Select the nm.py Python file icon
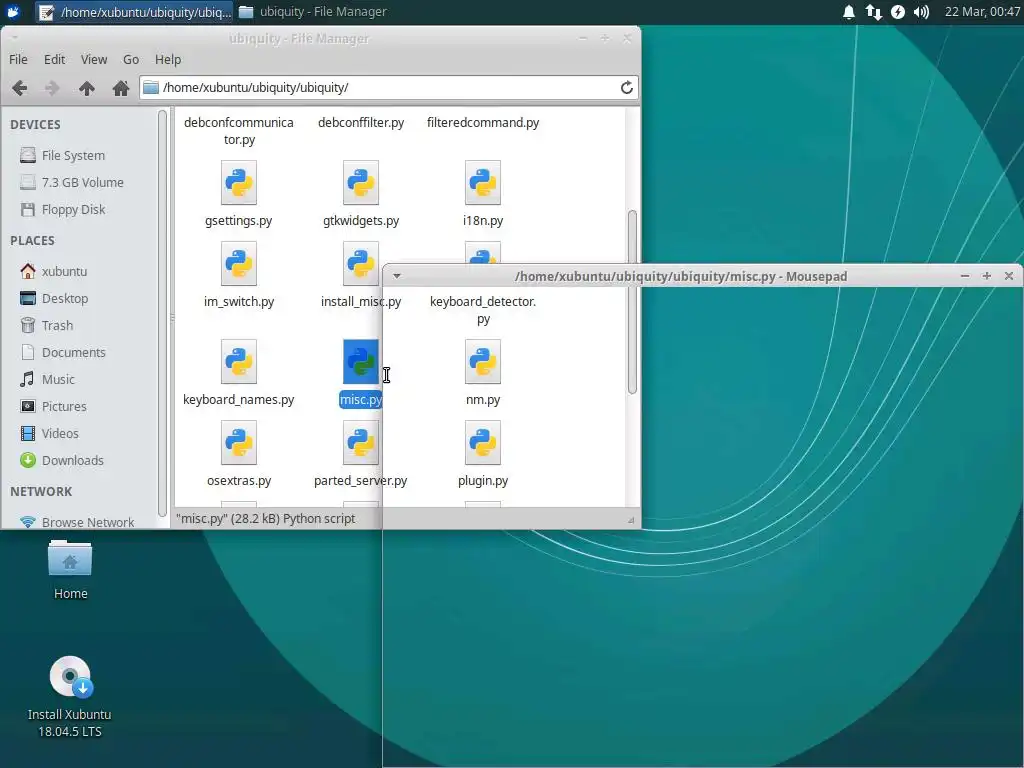This screenshot has width=1024, height=768. click(x=483, y=362)
